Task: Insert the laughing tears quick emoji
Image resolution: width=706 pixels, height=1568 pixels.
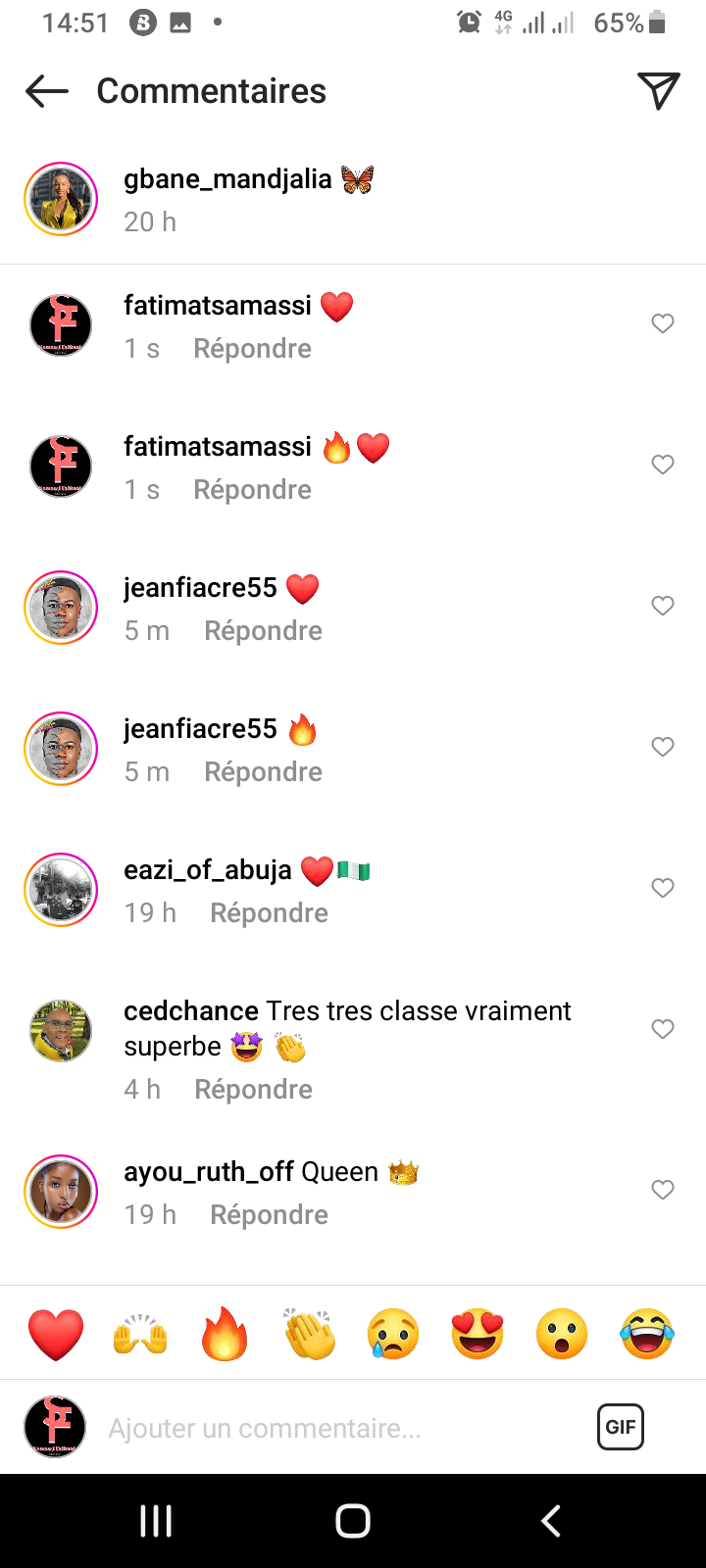Action: click(x=647, y=1334)
